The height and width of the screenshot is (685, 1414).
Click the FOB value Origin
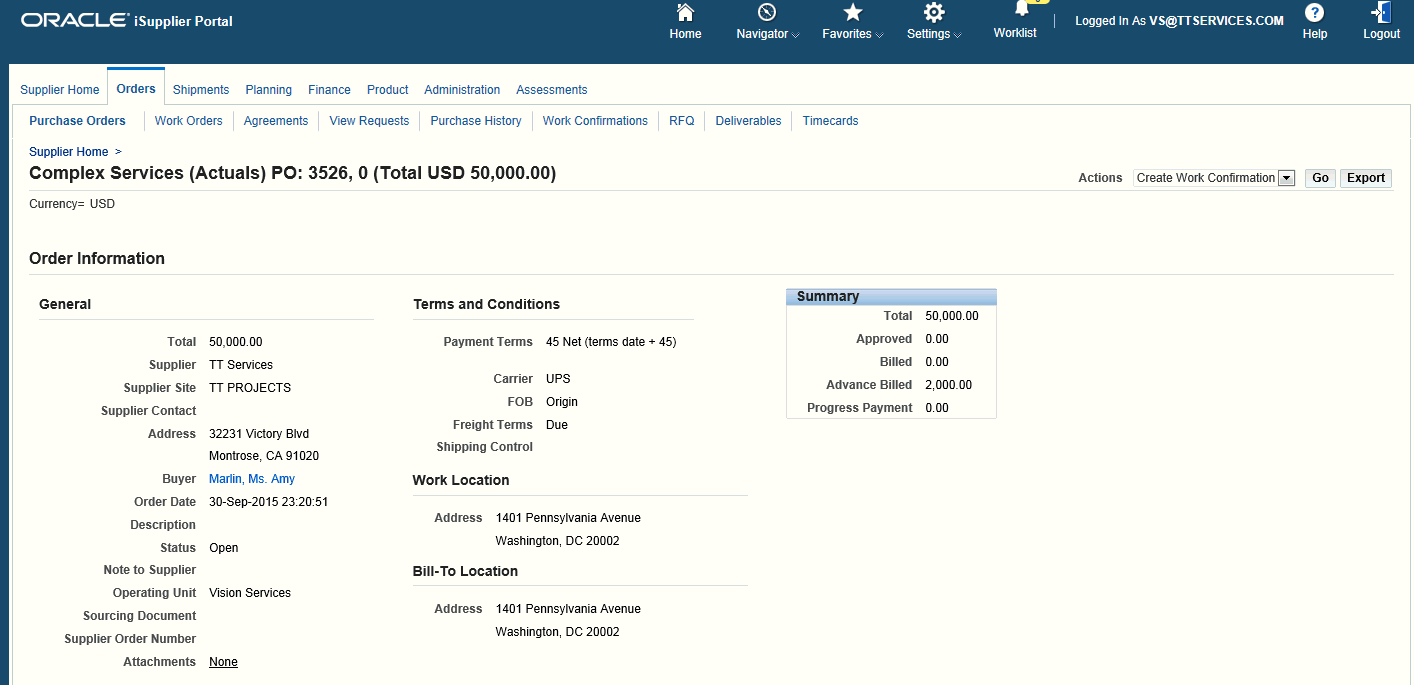pyautogui.click(x=562, y=402)
